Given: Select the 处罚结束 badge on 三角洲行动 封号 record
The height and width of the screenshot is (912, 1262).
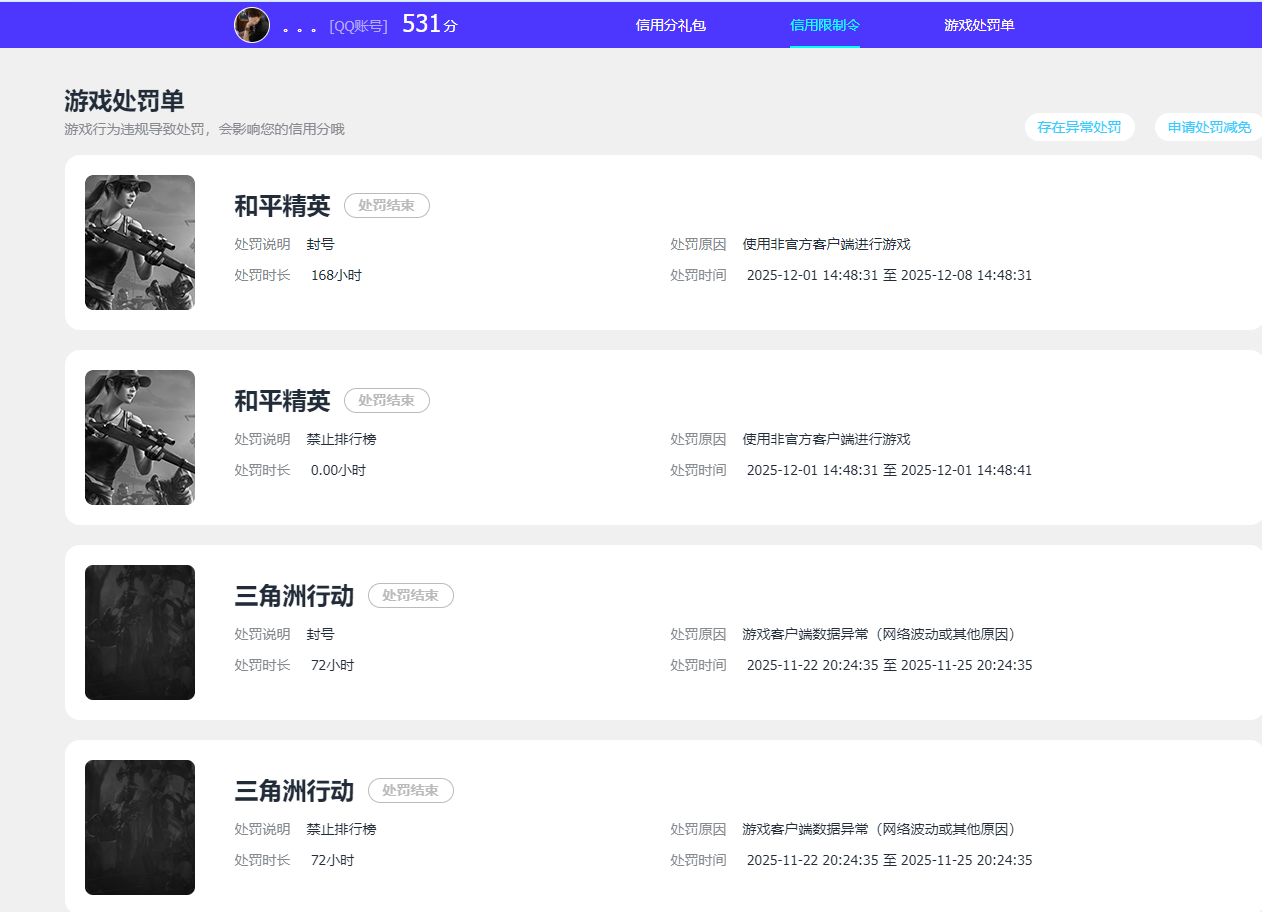Looking at the screenshot, I should click(411, 595).
